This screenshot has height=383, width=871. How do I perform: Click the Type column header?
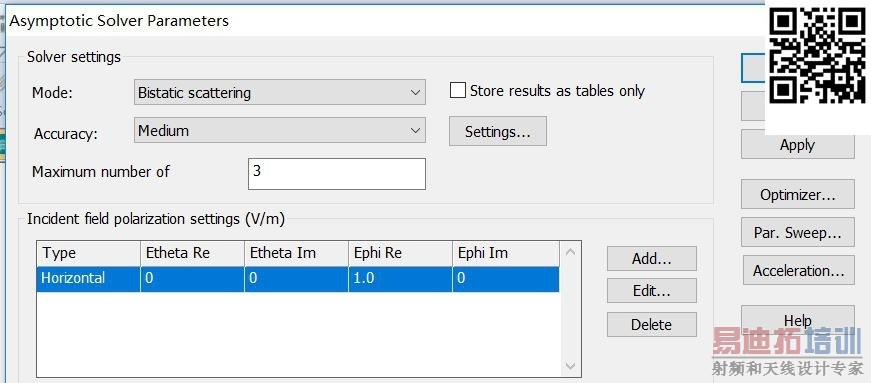point(88,253)
